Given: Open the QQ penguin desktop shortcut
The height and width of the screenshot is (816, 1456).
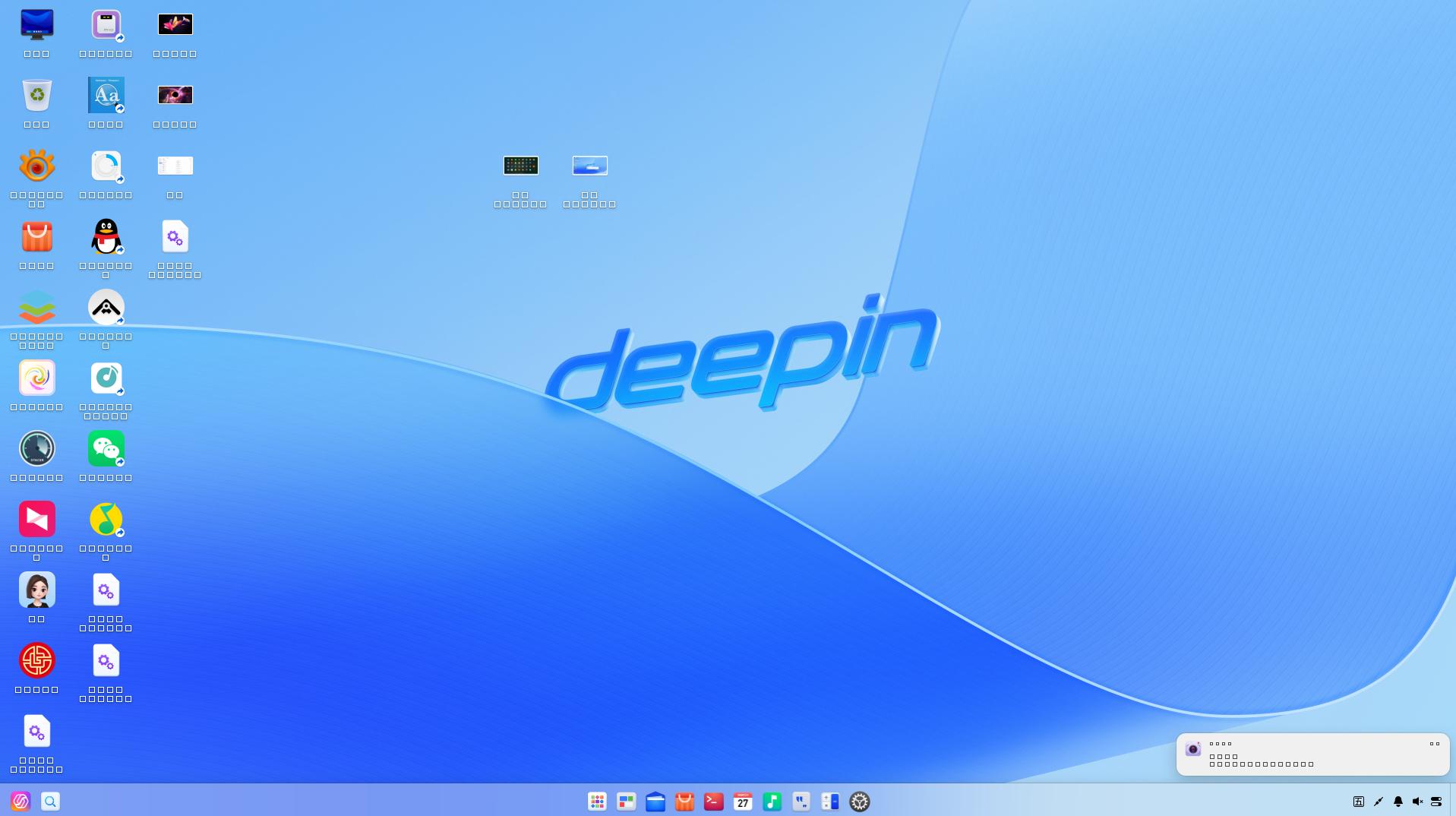Looking at the screenshot, I should point(106,236).
